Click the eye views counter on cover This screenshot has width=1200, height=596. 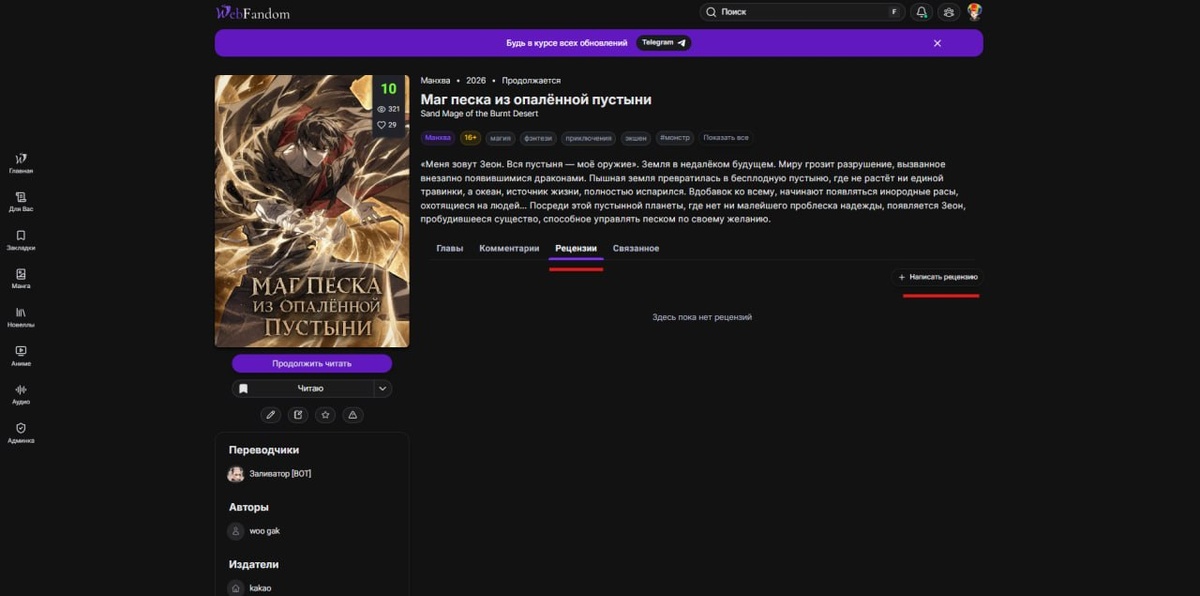click(388, 109)
